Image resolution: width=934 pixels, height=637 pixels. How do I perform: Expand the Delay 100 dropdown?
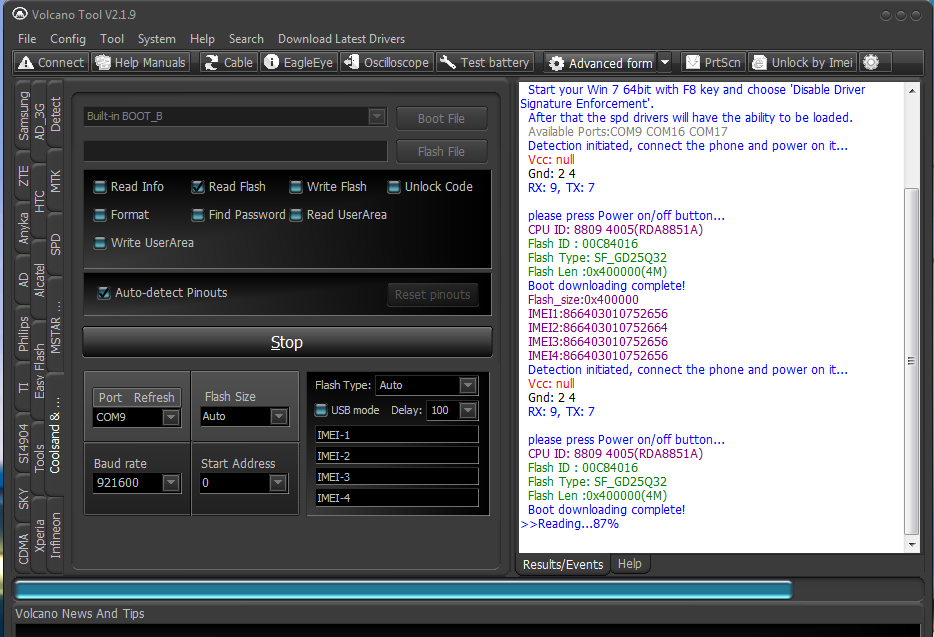468,410
